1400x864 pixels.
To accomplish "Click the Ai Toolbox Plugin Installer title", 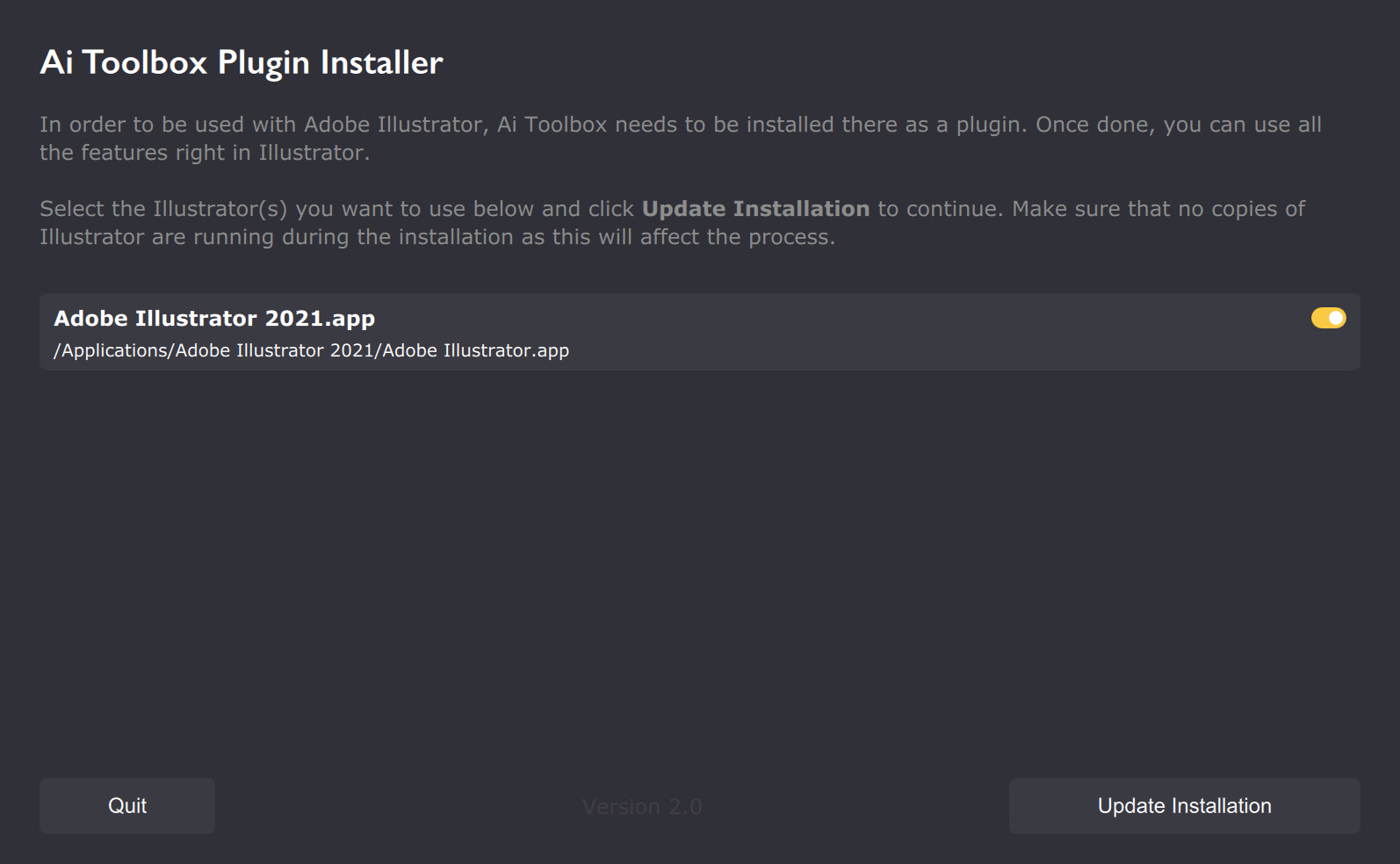I will pos(242,61).
